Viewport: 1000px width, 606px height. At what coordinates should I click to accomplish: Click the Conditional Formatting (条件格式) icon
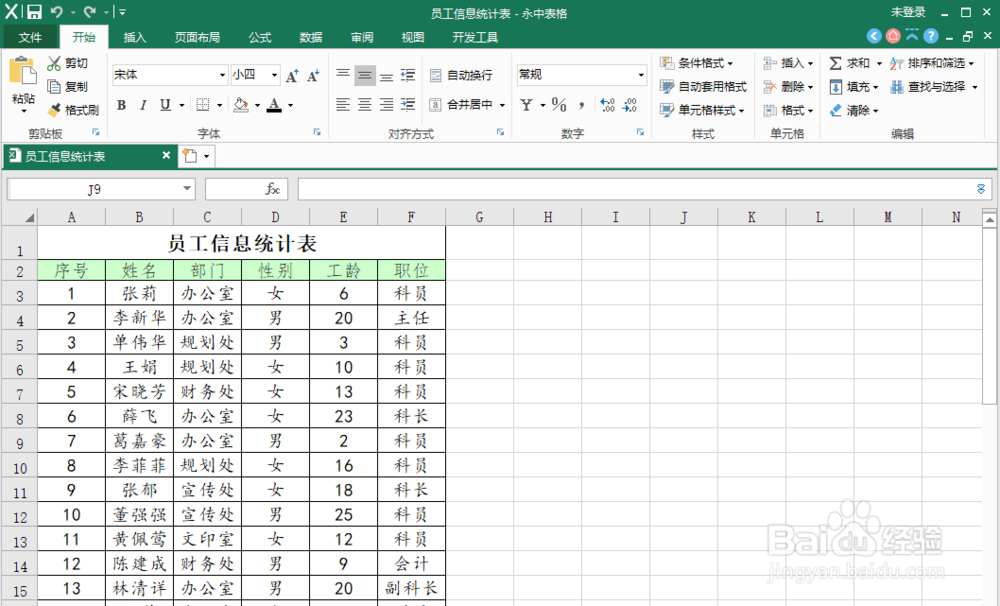(x=666, y=62)
